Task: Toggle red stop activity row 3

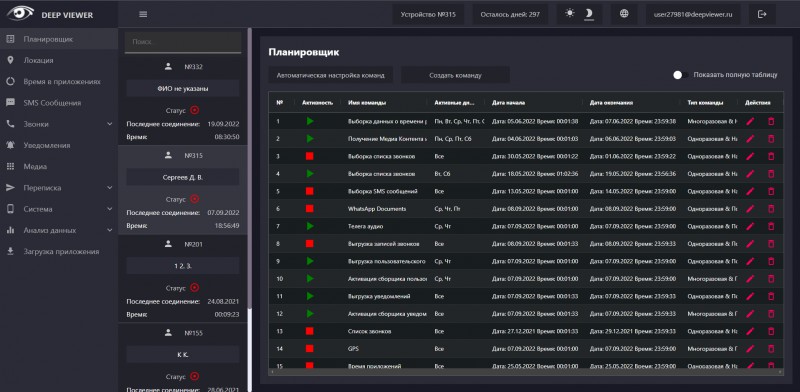Action: pos(310,156)
